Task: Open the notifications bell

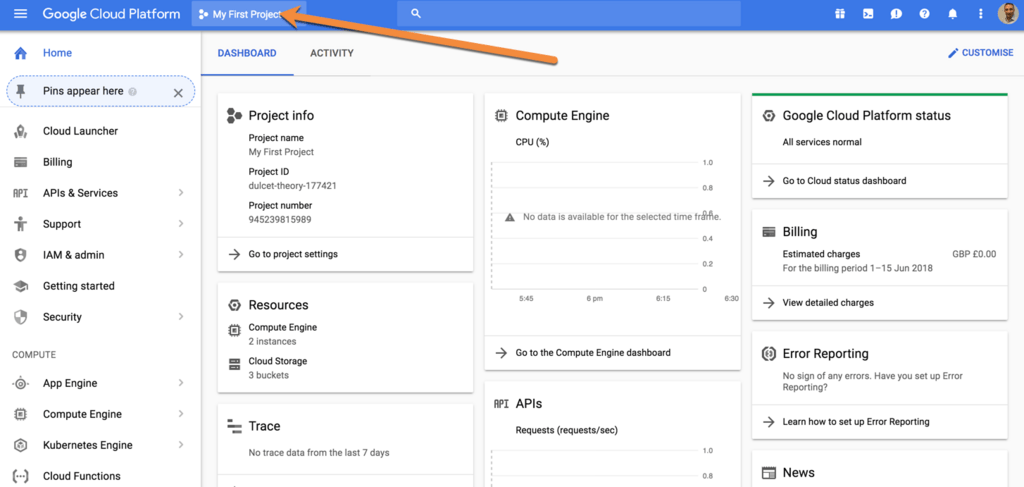Action: 952,14
